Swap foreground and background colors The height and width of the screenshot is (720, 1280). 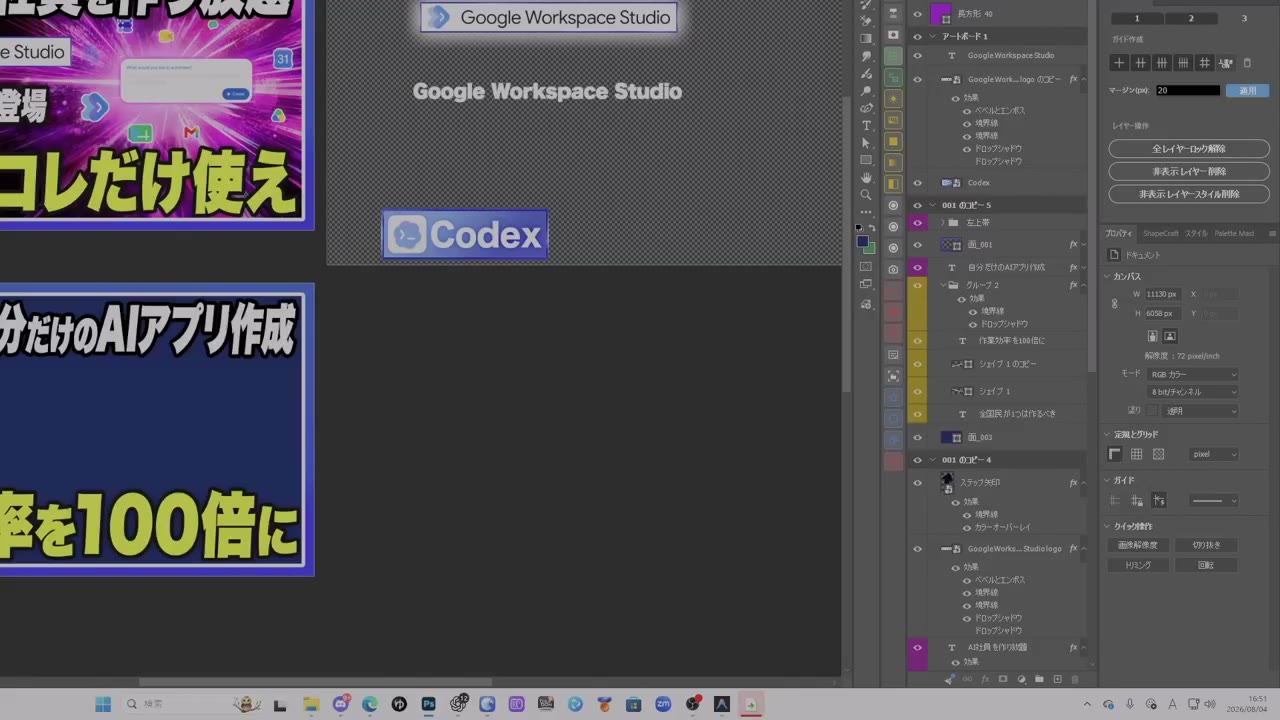click(872, 228)
